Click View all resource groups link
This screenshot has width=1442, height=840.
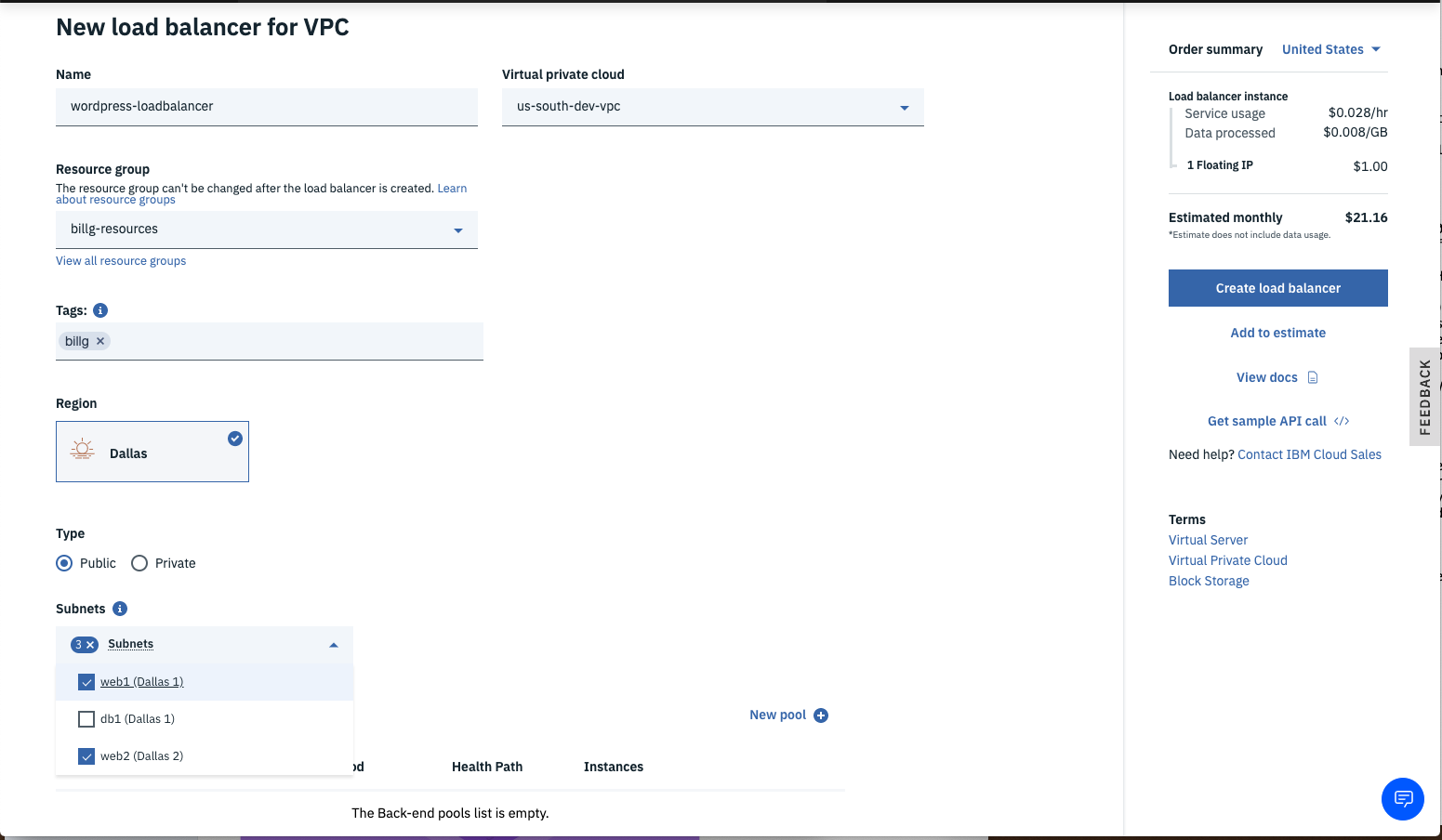pos(121,261)
